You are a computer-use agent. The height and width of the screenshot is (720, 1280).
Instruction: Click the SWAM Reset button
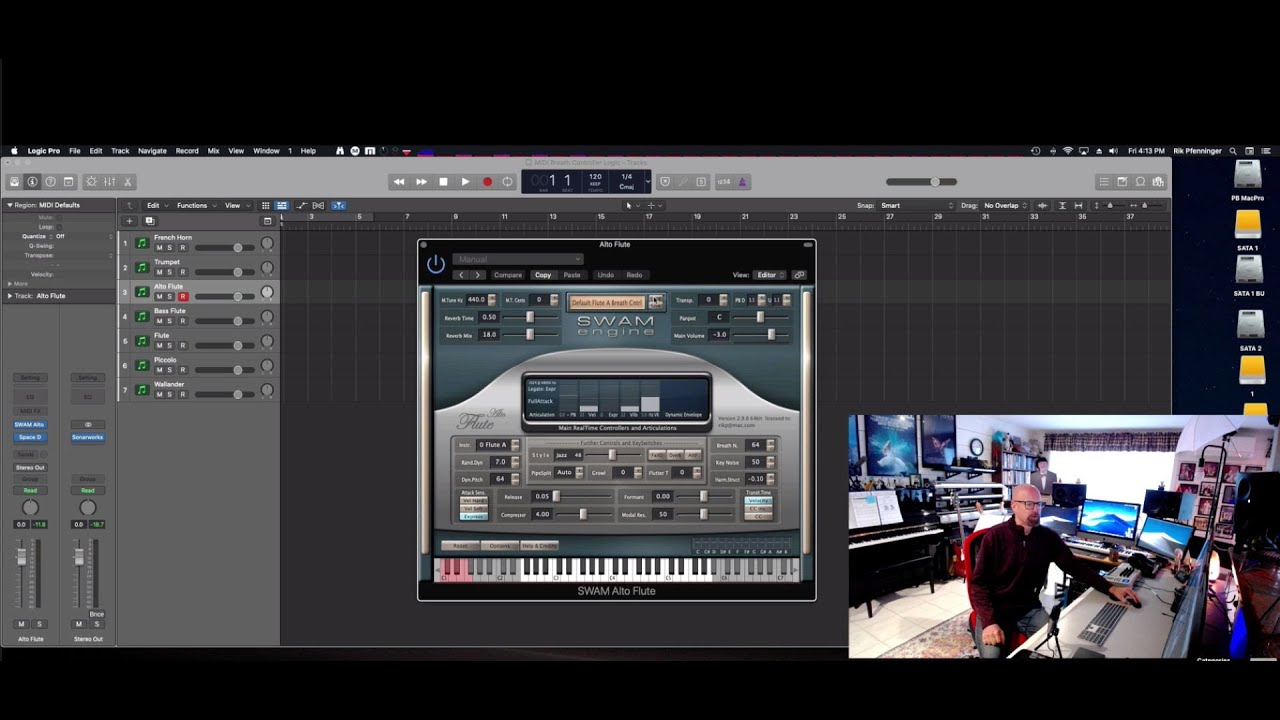point(460,546)
